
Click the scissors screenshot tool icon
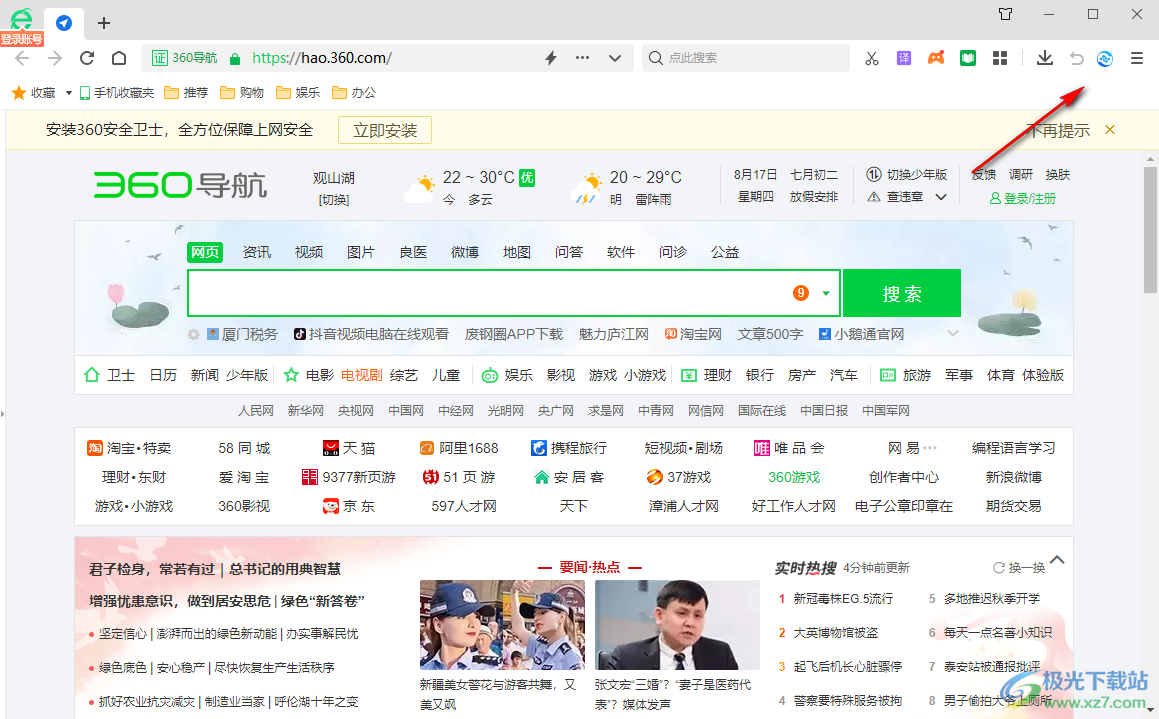coord(871,58)
